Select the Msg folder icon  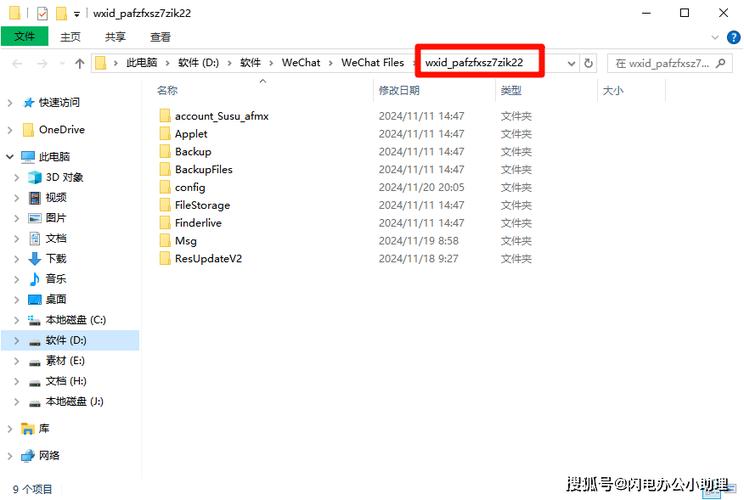[x=165, y=241]
